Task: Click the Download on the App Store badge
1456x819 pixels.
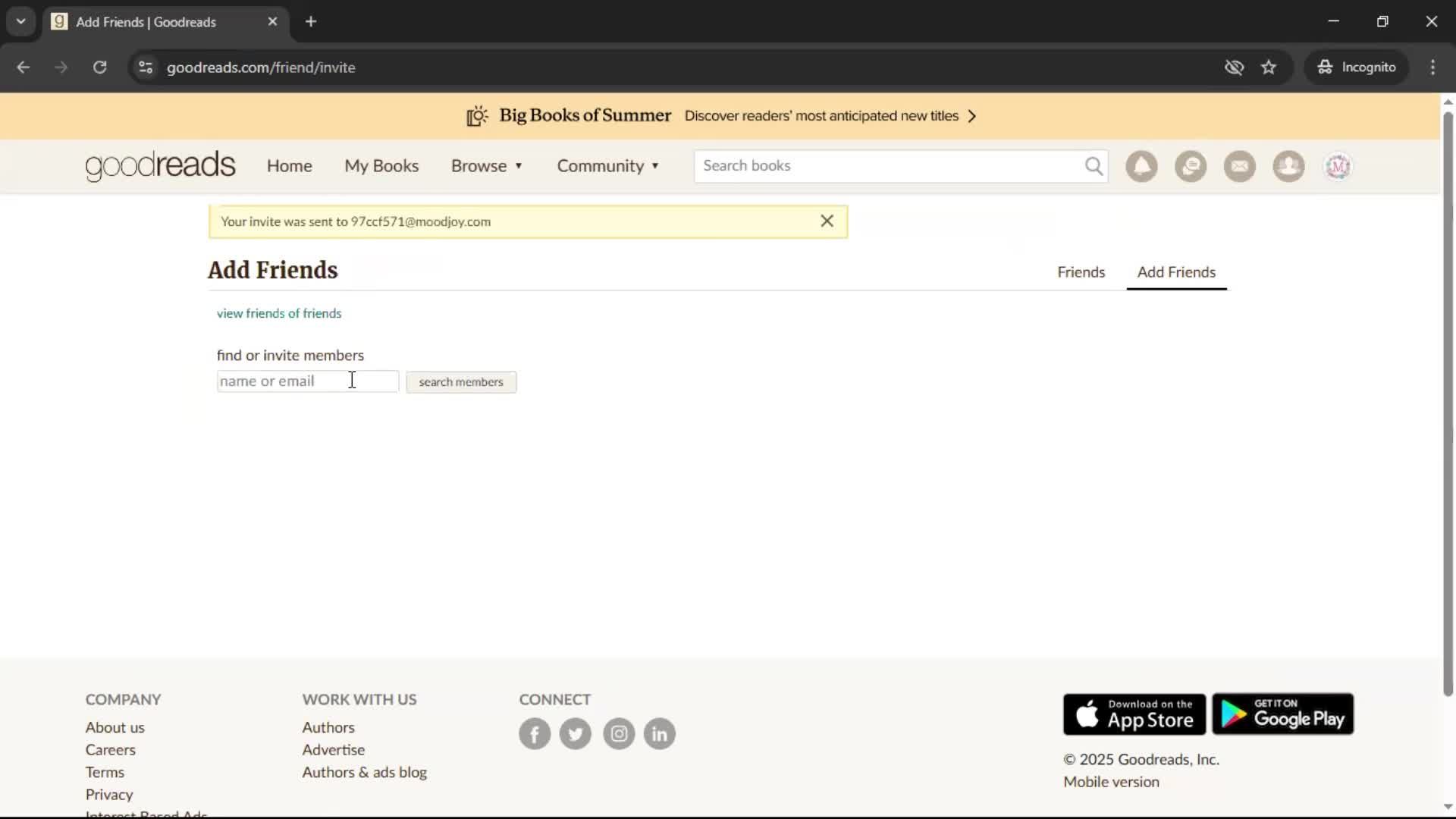Action: tap(1134, 714)
